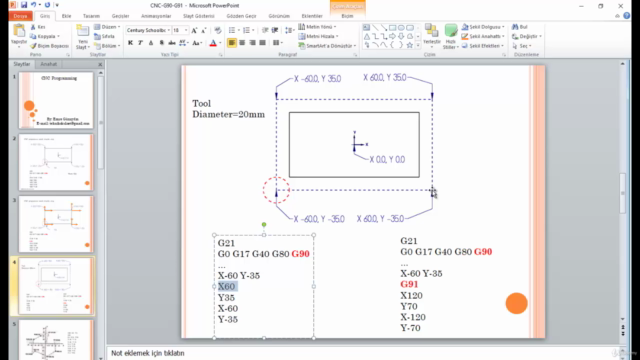The image size is (640, 360).
Task: Switch to Ekle ribbon tab
Action: (66, 16)
